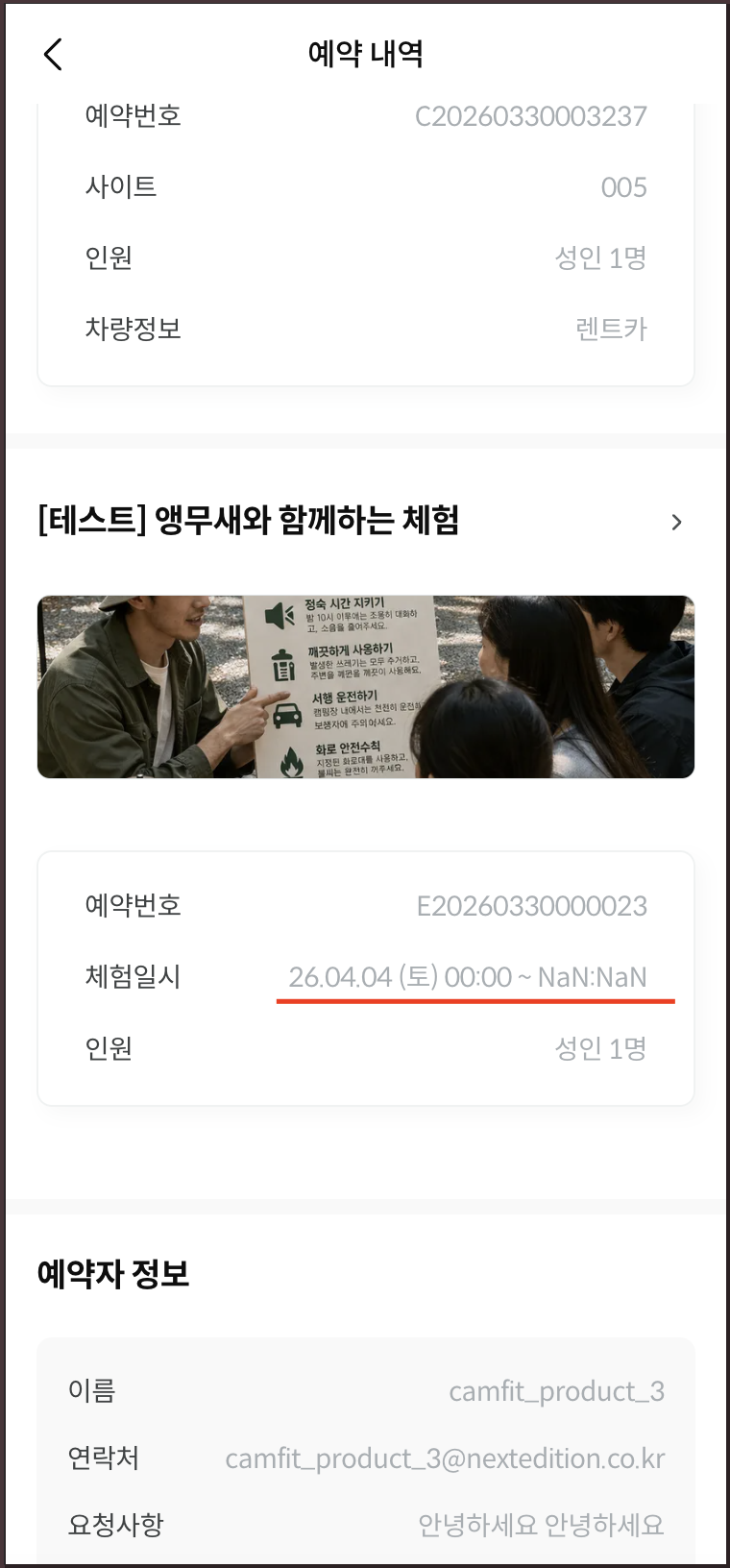This screenshot has width=730, height=1568.
Task: Tap the 차량정보 렌트카 value
Action: (611, 330)
